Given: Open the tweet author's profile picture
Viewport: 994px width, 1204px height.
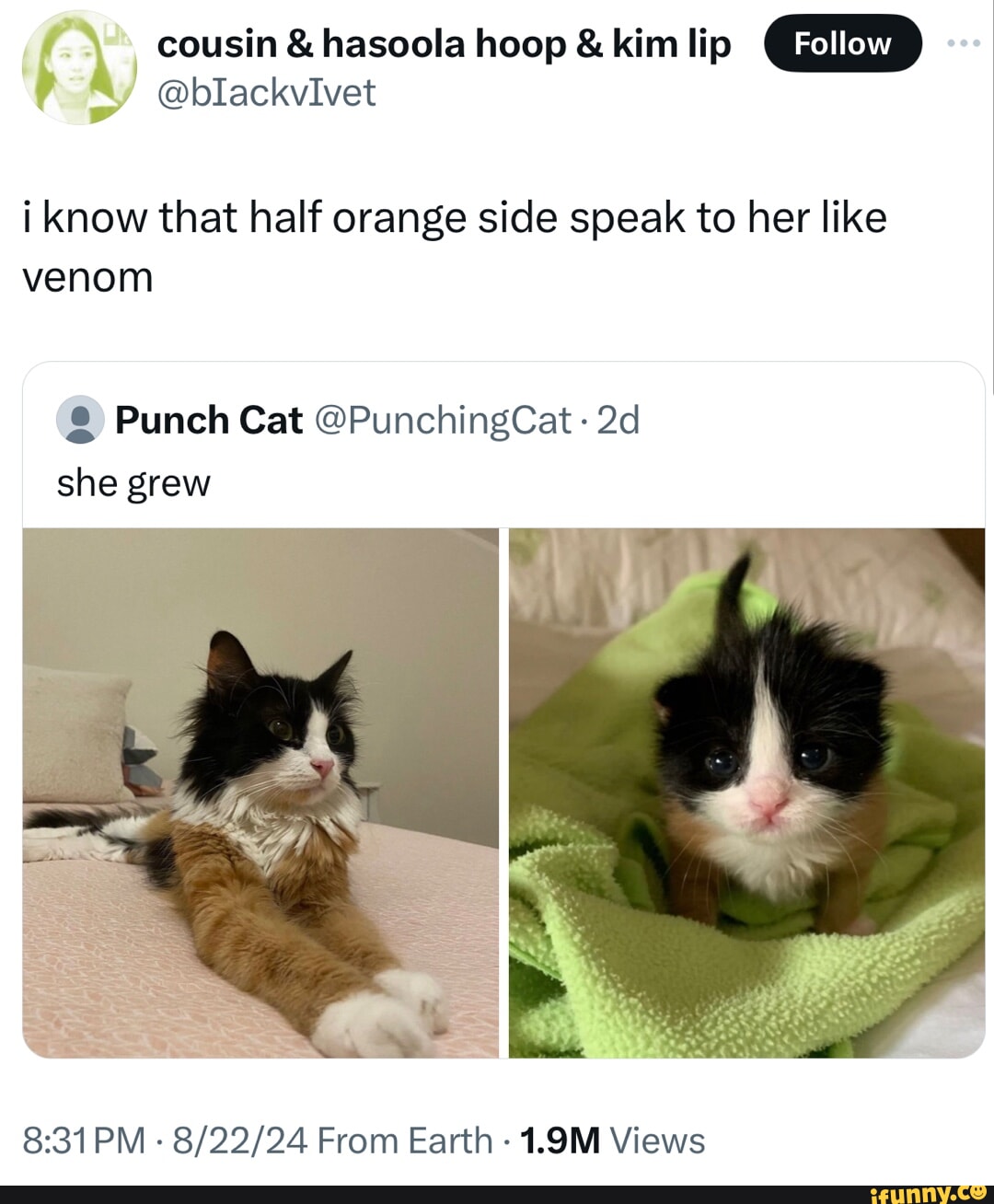Looking at the screenshot, I should click(x=79, y=67).
